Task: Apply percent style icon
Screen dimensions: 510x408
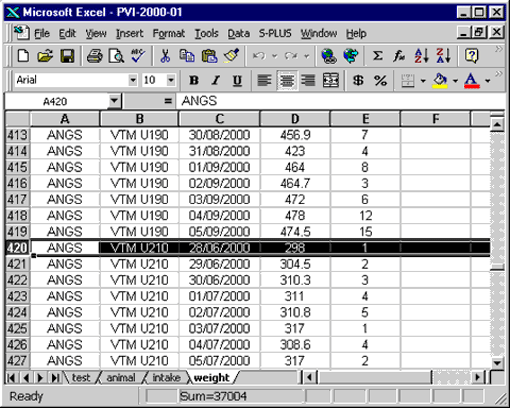Action: tap(380, 80)
